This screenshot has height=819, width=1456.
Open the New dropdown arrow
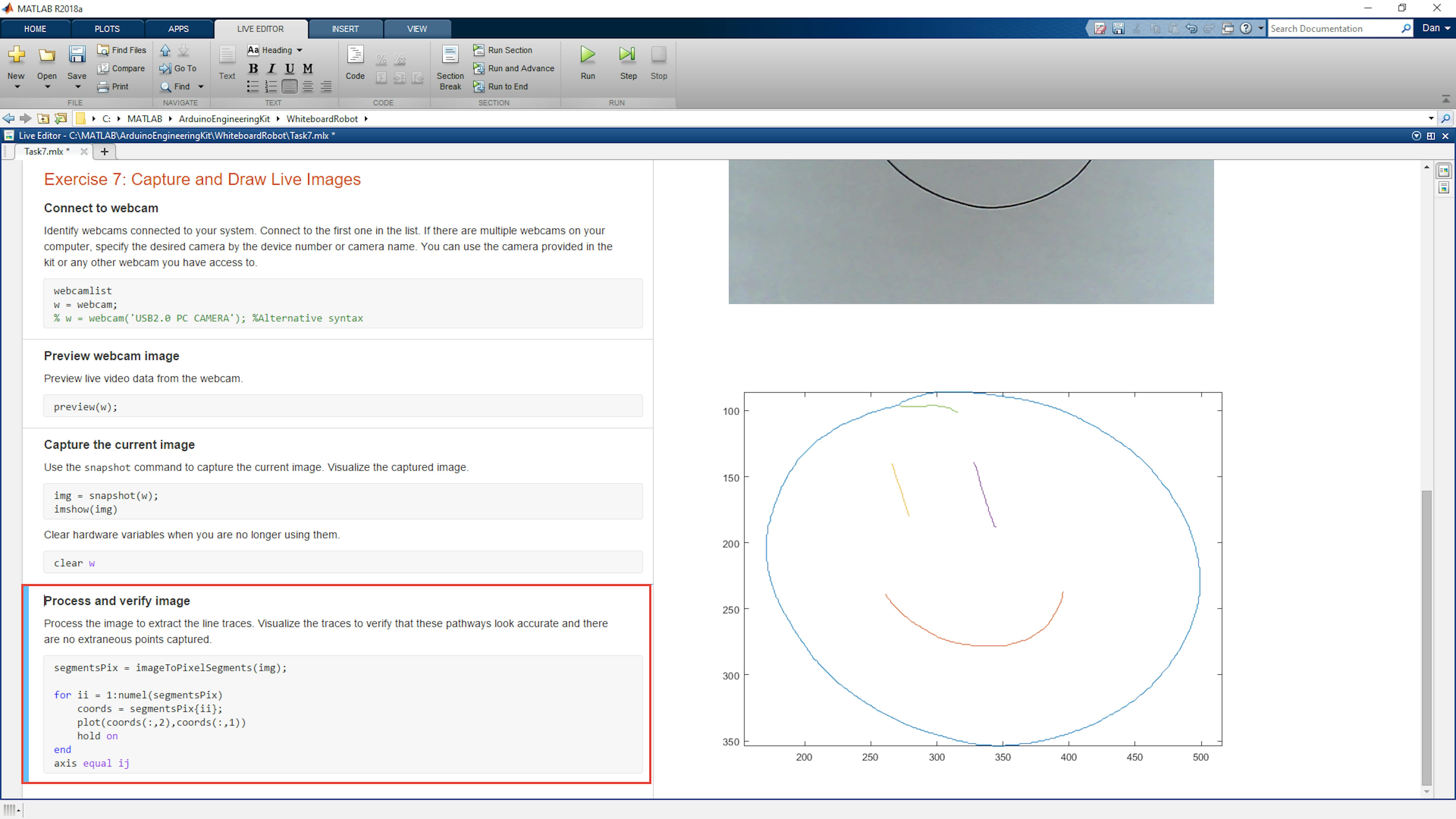(x=17, y=87)
